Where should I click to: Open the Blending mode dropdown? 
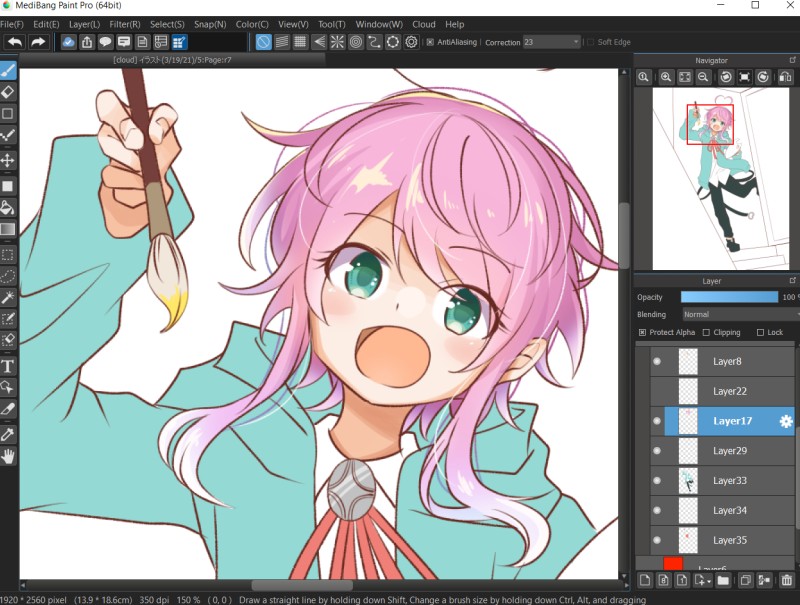coord(741,314)
